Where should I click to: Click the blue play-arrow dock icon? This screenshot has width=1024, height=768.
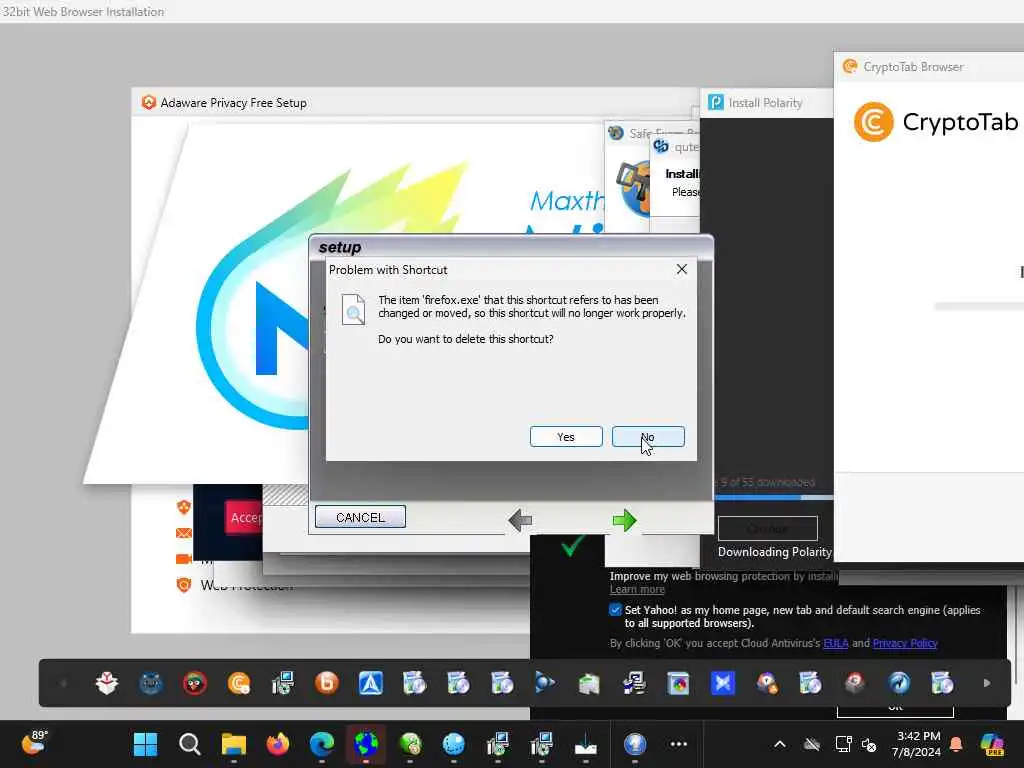click(545, 683)
